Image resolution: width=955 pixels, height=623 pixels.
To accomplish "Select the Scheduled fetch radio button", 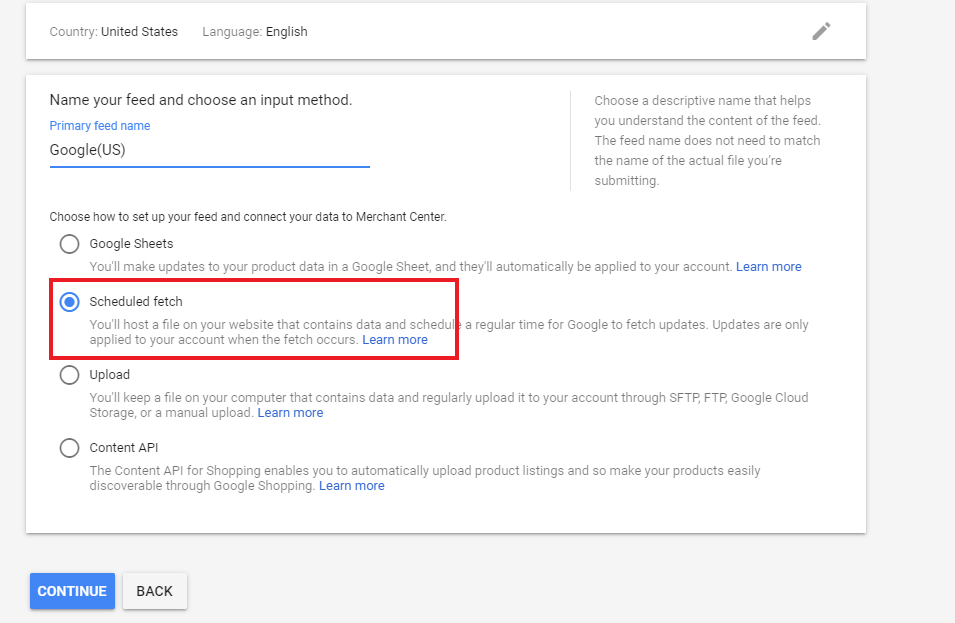I will coord(69,301).
